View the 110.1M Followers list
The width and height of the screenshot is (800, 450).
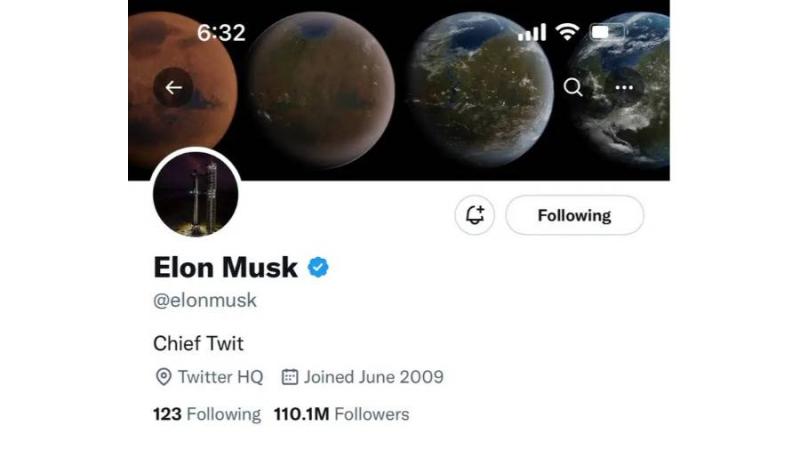tap(341, 414)
